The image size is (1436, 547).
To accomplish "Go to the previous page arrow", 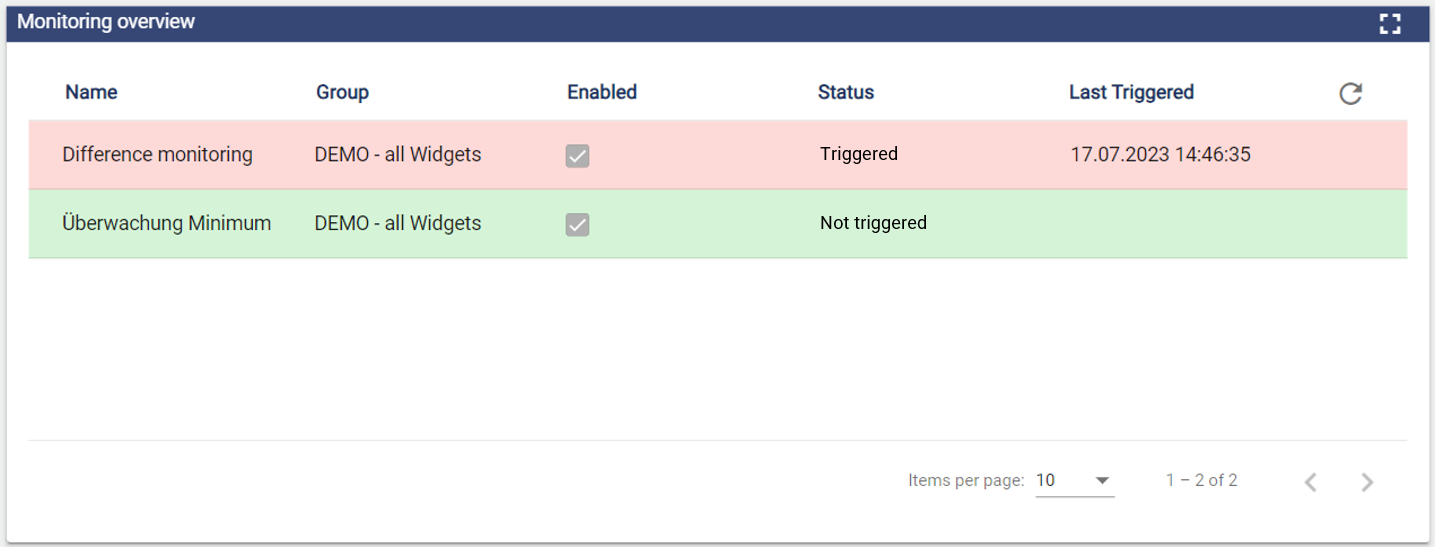I will coord(1310,482).
